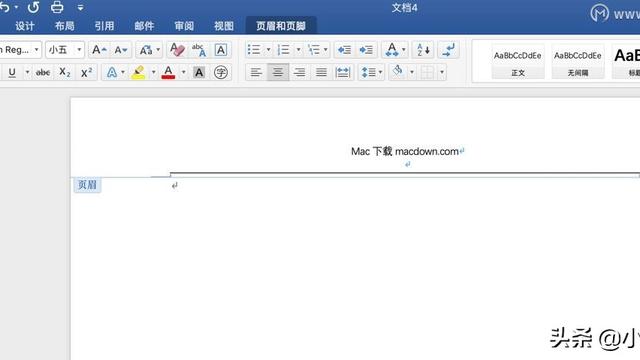Open the 视图 tab

[x=224, y=26]
